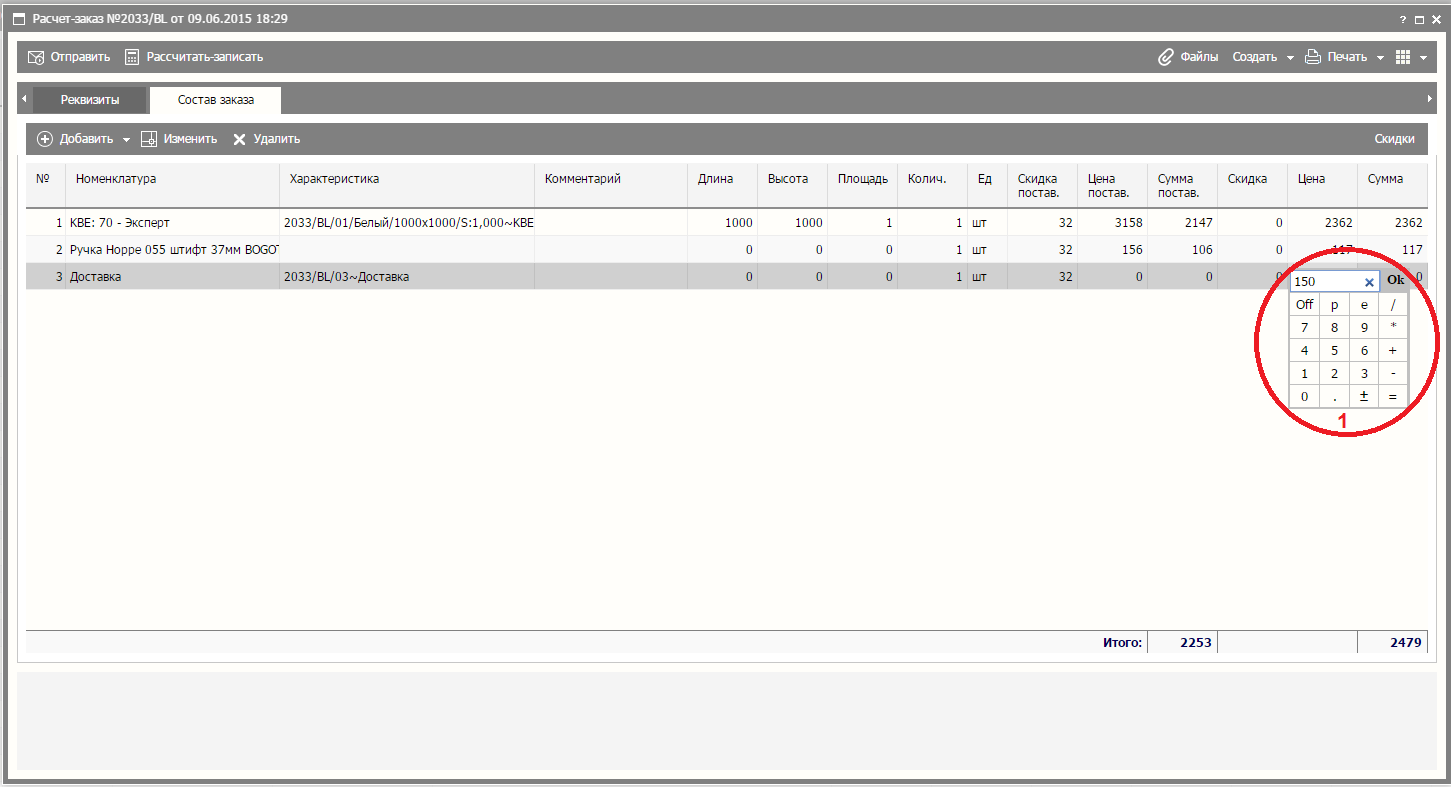This screenshot has height=787, width=1451.
Task: Open Файлы via the paperclip icon
Action: (1166, 57)
